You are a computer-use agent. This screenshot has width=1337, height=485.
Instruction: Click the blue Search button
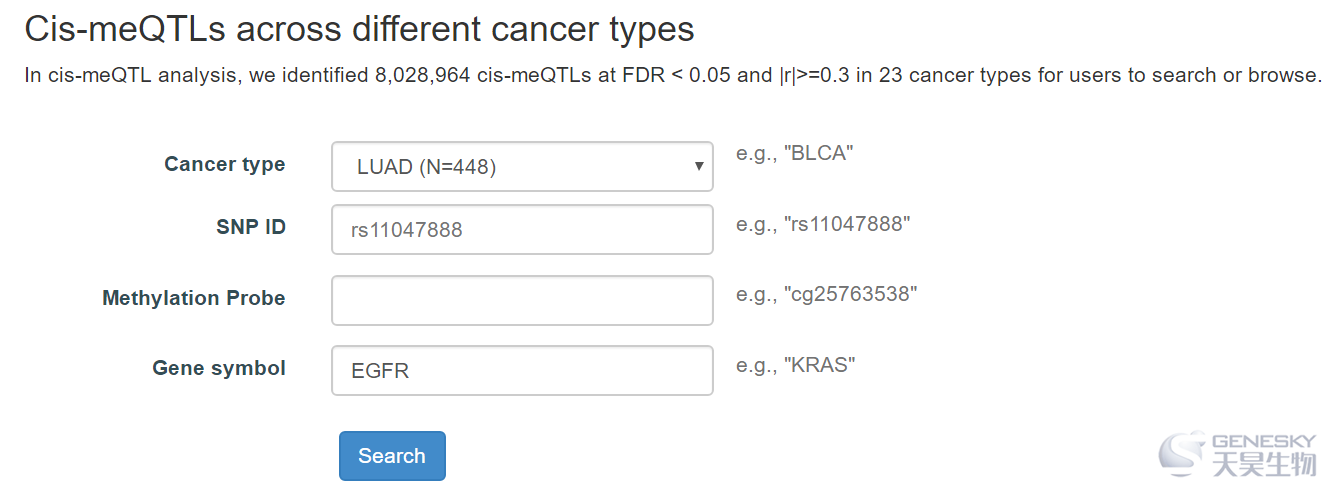(392, 456)
